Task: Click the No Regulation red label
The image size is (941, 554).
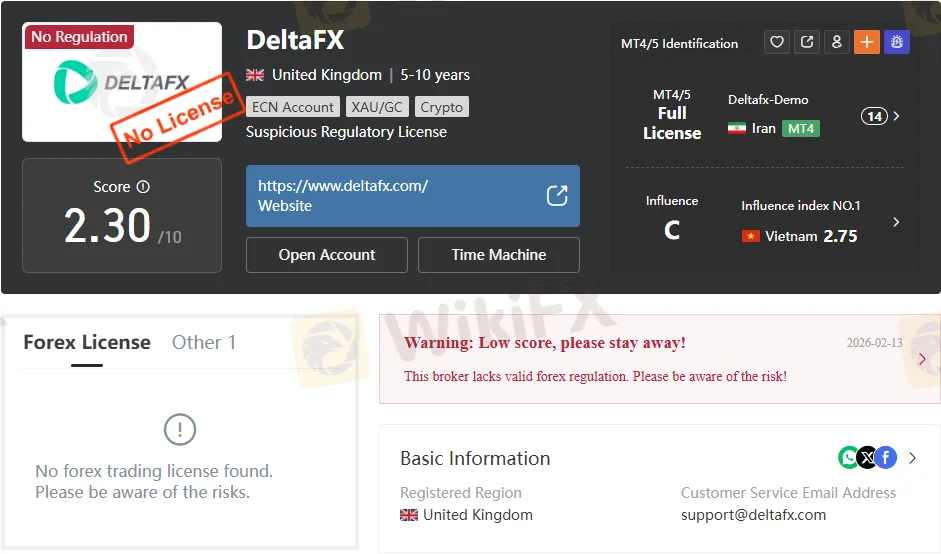Action: (x=79, y=37)
